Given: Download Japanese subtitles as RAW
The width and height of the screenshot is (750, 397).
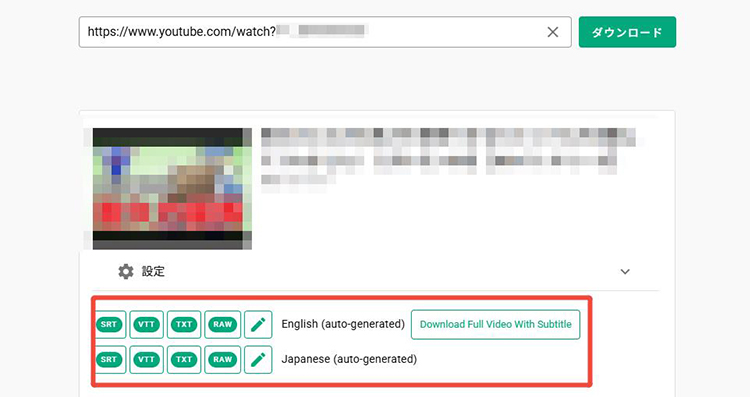Looking at the screenshot, I should [222, 359].
